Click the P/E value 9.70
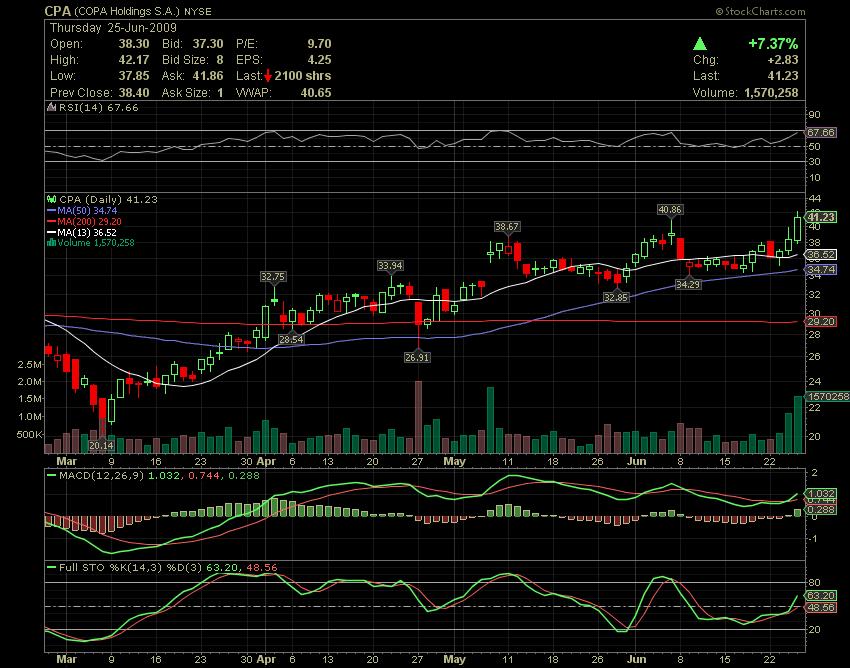The image size is (850, 668). pos(319,44)
